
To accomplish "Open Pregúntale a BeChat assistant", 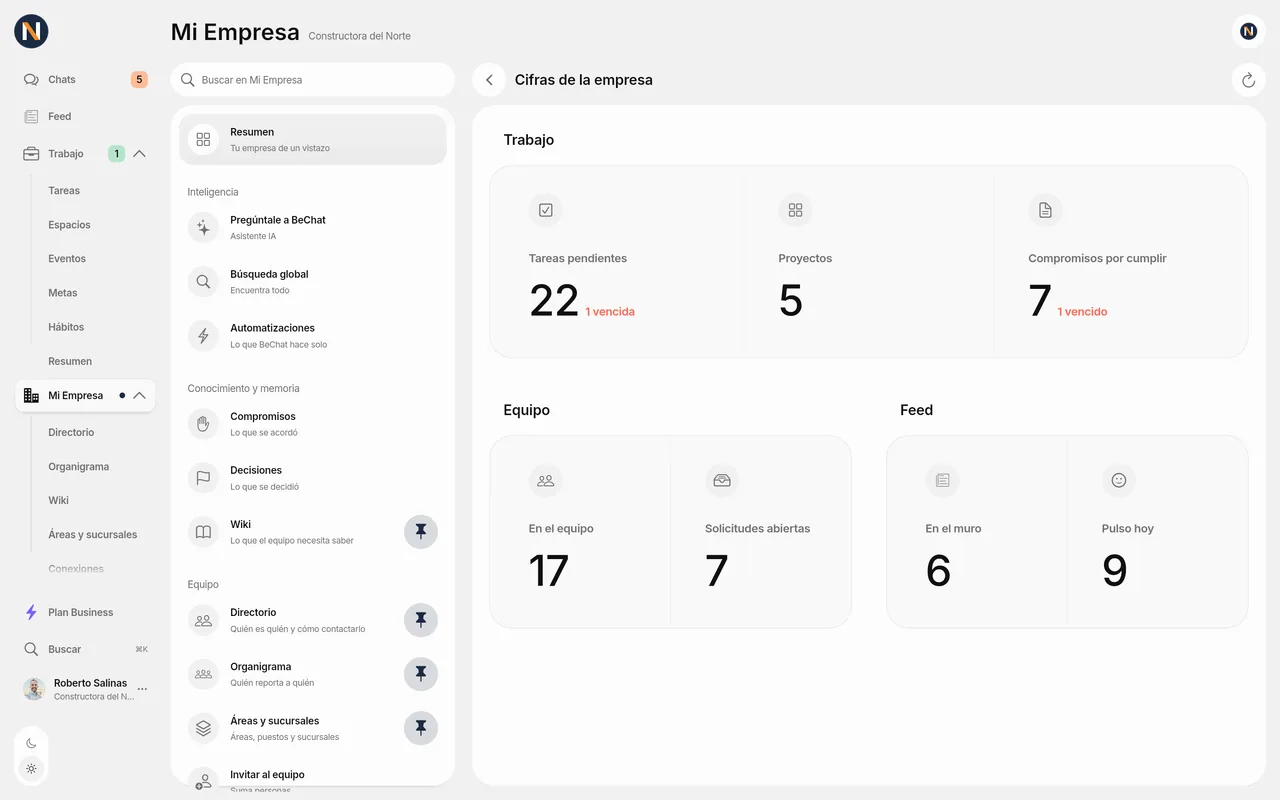I will (x=313, y=227).
